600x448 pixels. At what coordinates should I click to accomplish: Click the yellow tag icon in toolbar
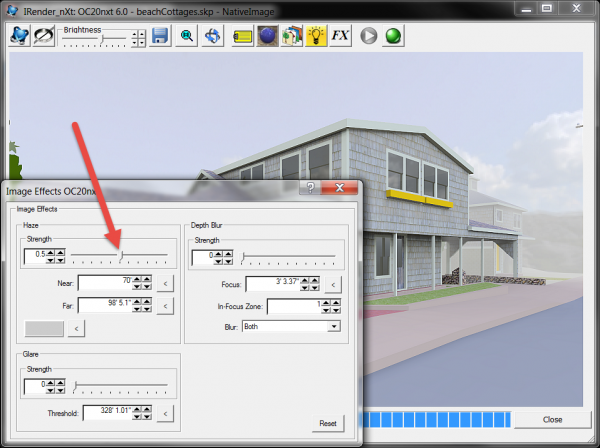(242, 36)
